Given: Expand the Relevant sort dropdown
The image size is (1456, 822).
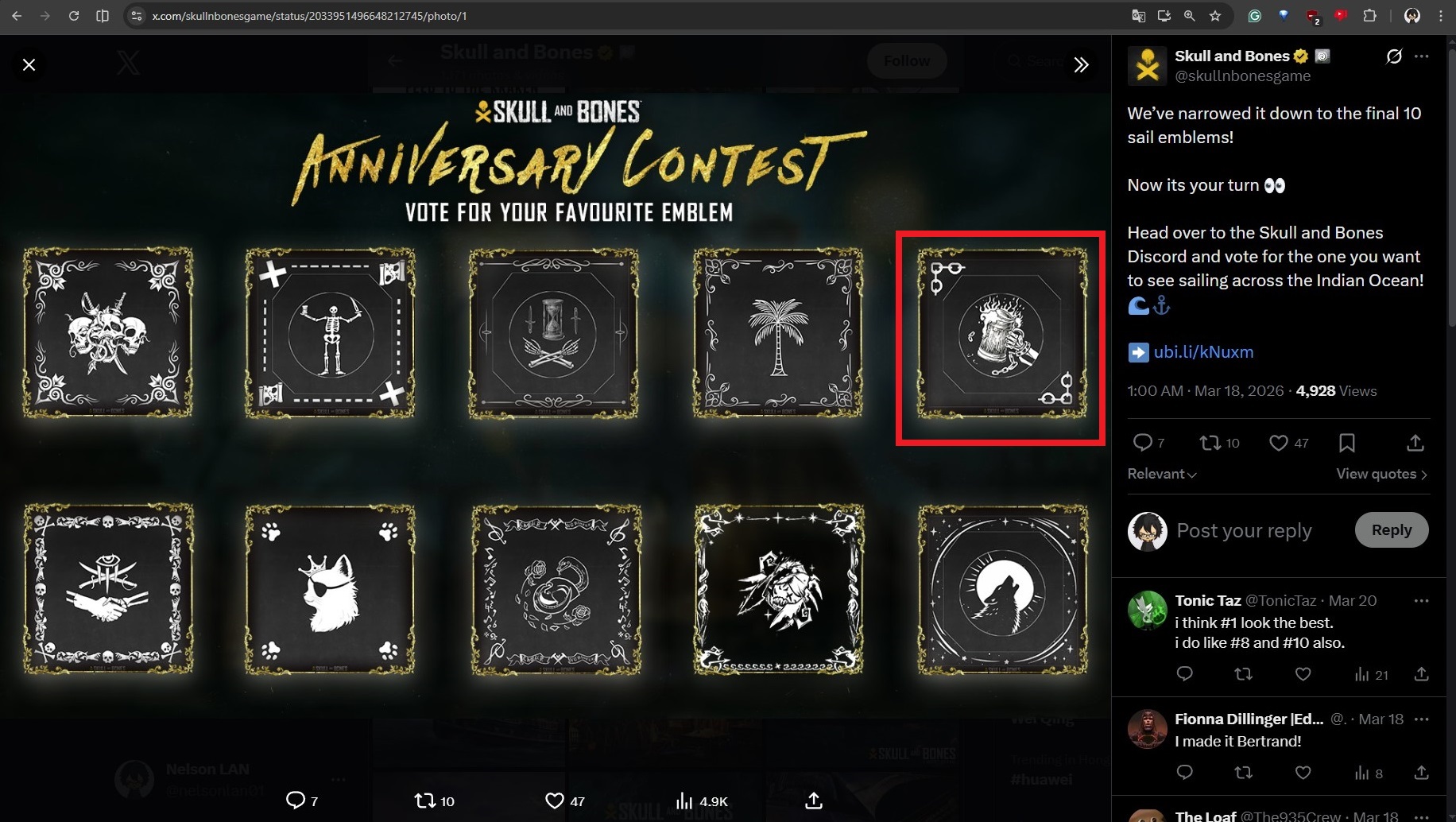Looking at the screenshot, I should click(1162, 474).
